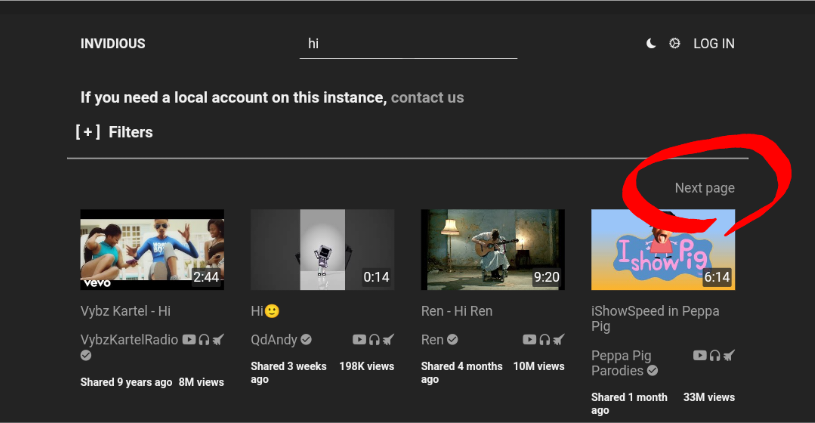Viewport: 815px width, 423px height.
Task: Open iShowSpeed in Peppa Pig title
Action: 655,319
